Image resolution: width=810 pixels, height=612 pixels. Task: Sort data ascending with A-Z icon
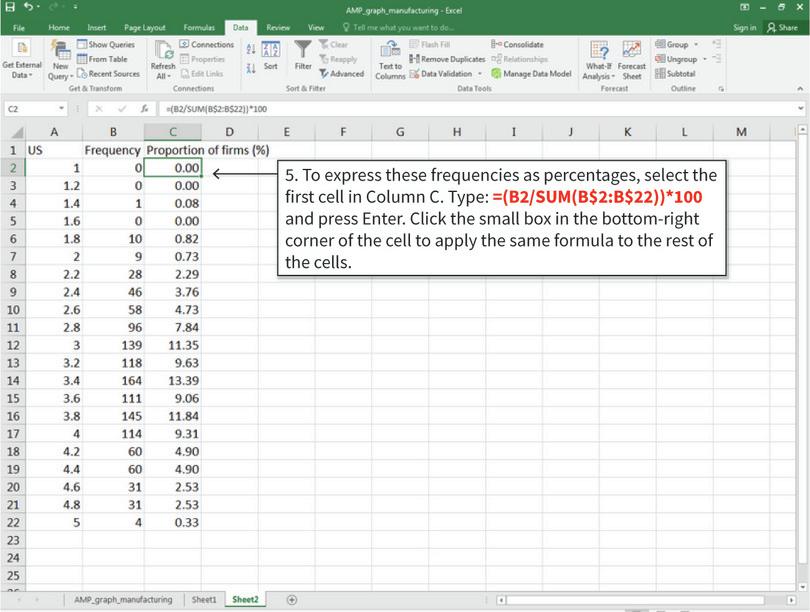253,46
